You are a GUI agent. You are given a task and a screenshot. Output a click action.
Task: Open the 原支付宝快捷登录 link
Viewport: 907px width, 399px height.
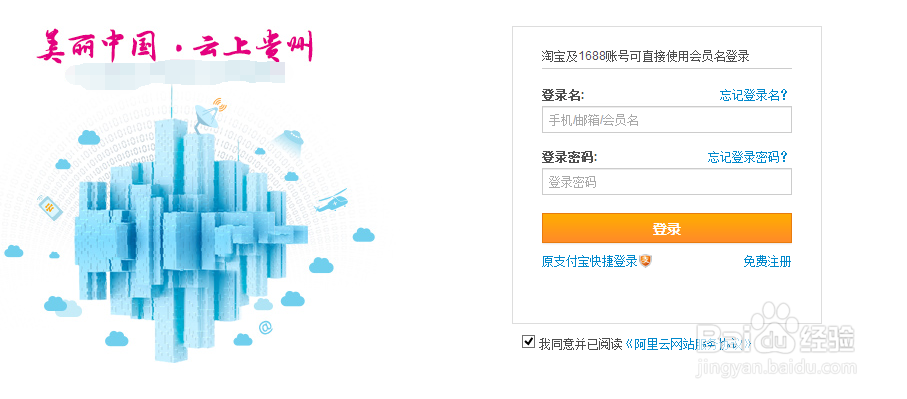click(x=589, y=261)
